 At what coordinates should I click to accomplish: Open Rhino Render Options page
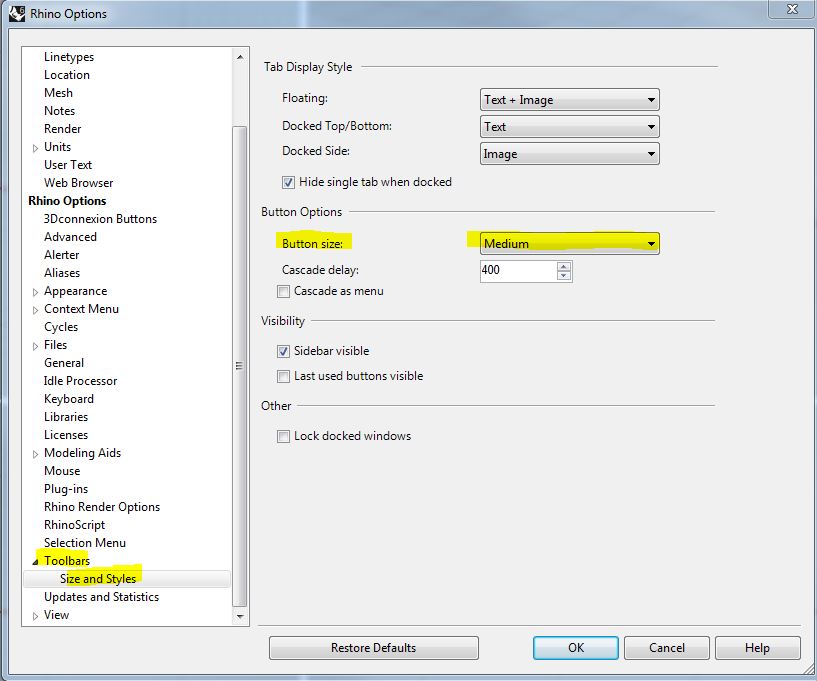(x=102, y=507)
